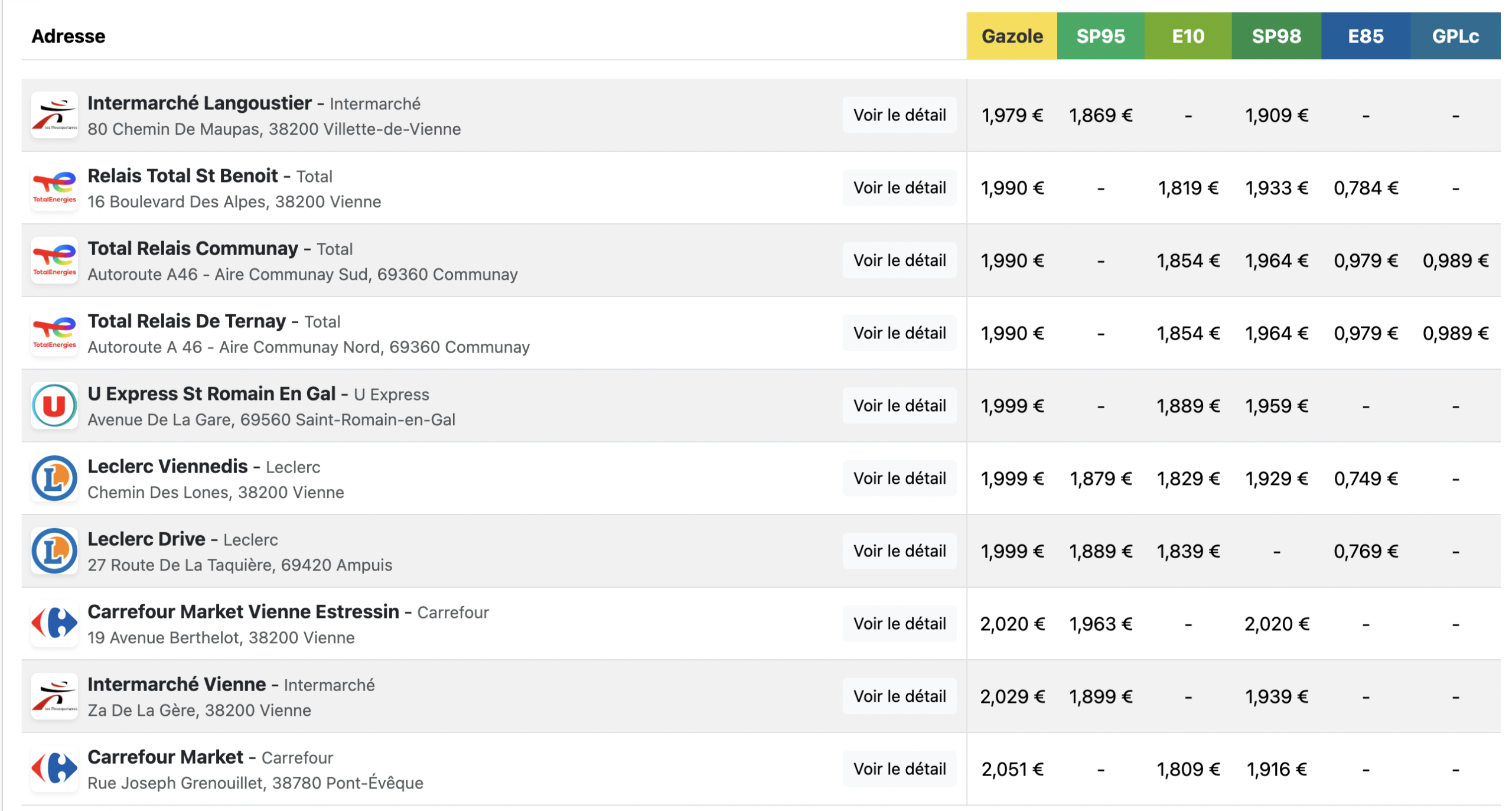1512x811 pixels.
Task: Click TotalEnergies logo for Relais Total St Benoit
Action: 54,188
